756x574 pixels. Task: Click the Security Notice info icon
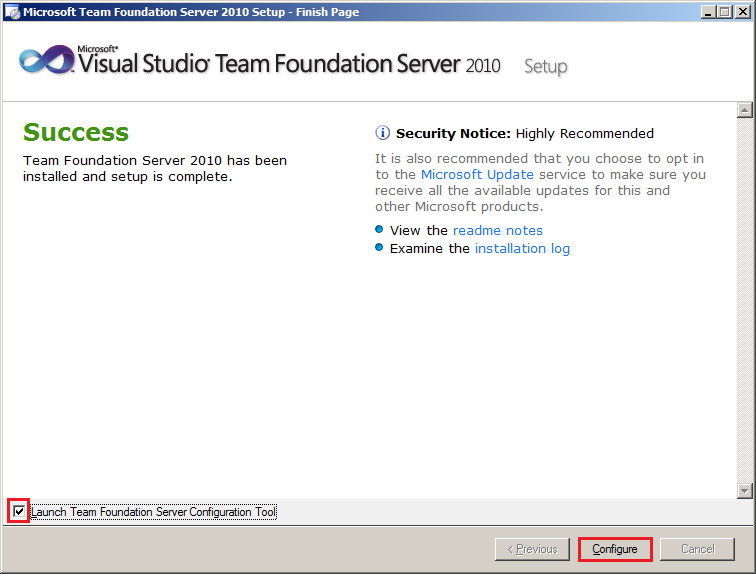[382, 133]
